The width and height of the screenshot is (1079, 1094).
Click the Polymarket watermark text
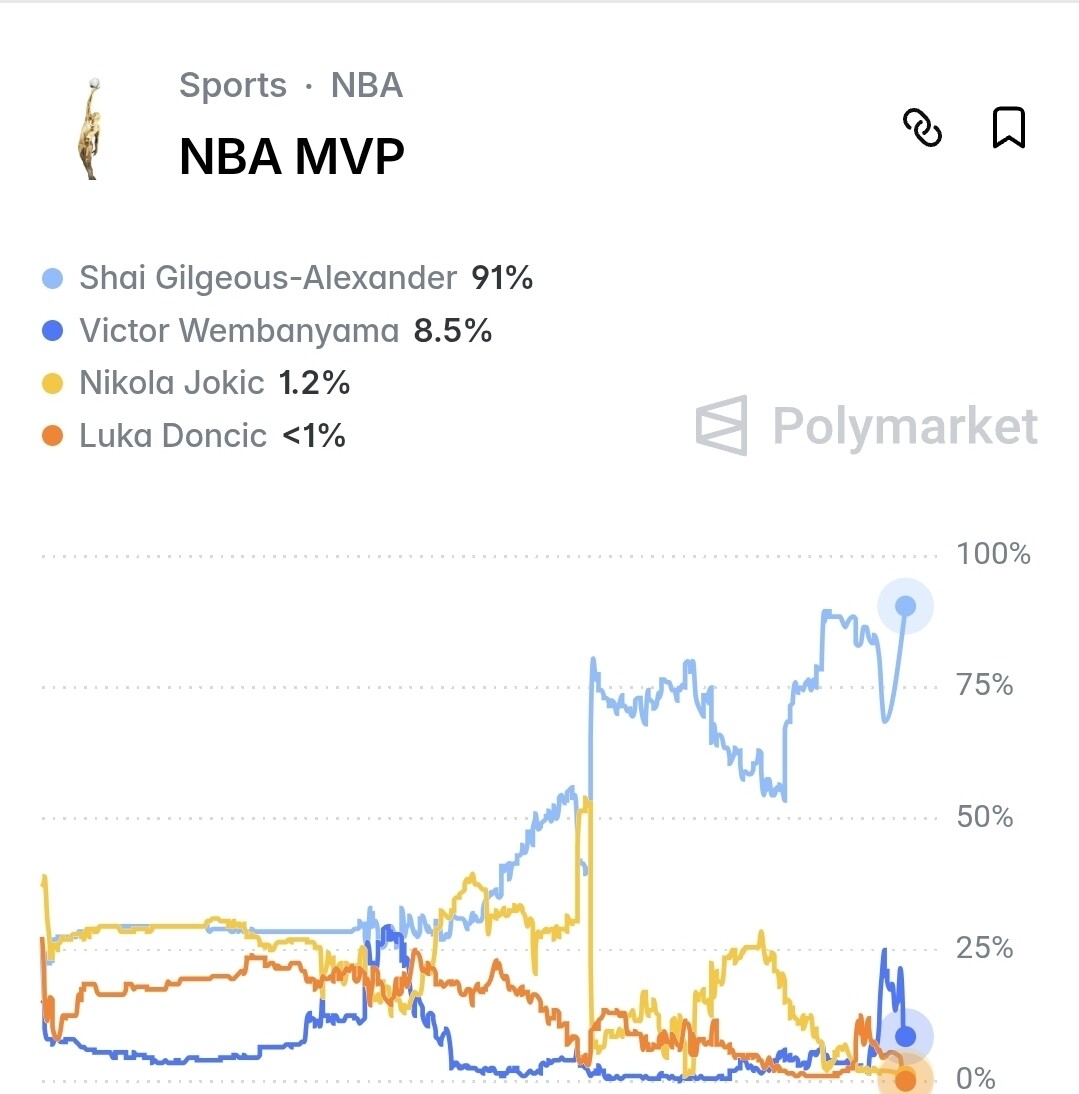(905, 426)
